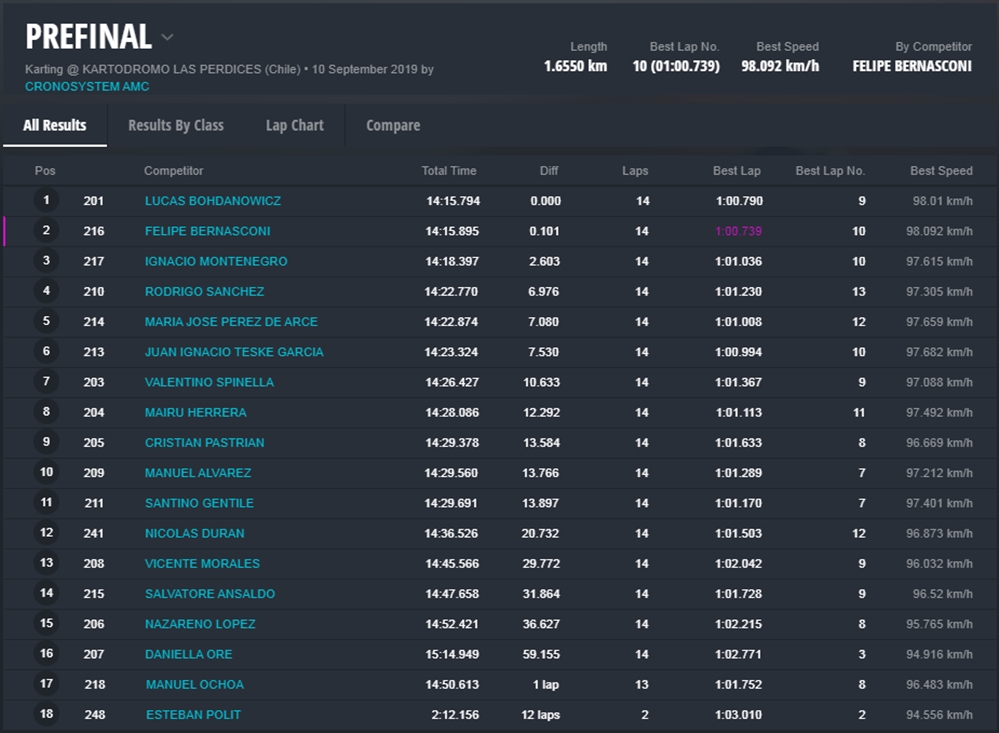Open VALENTINO SPINELLA competitor page
The height and width of the screenshot is (733, 999).
[x=209, y=382]
